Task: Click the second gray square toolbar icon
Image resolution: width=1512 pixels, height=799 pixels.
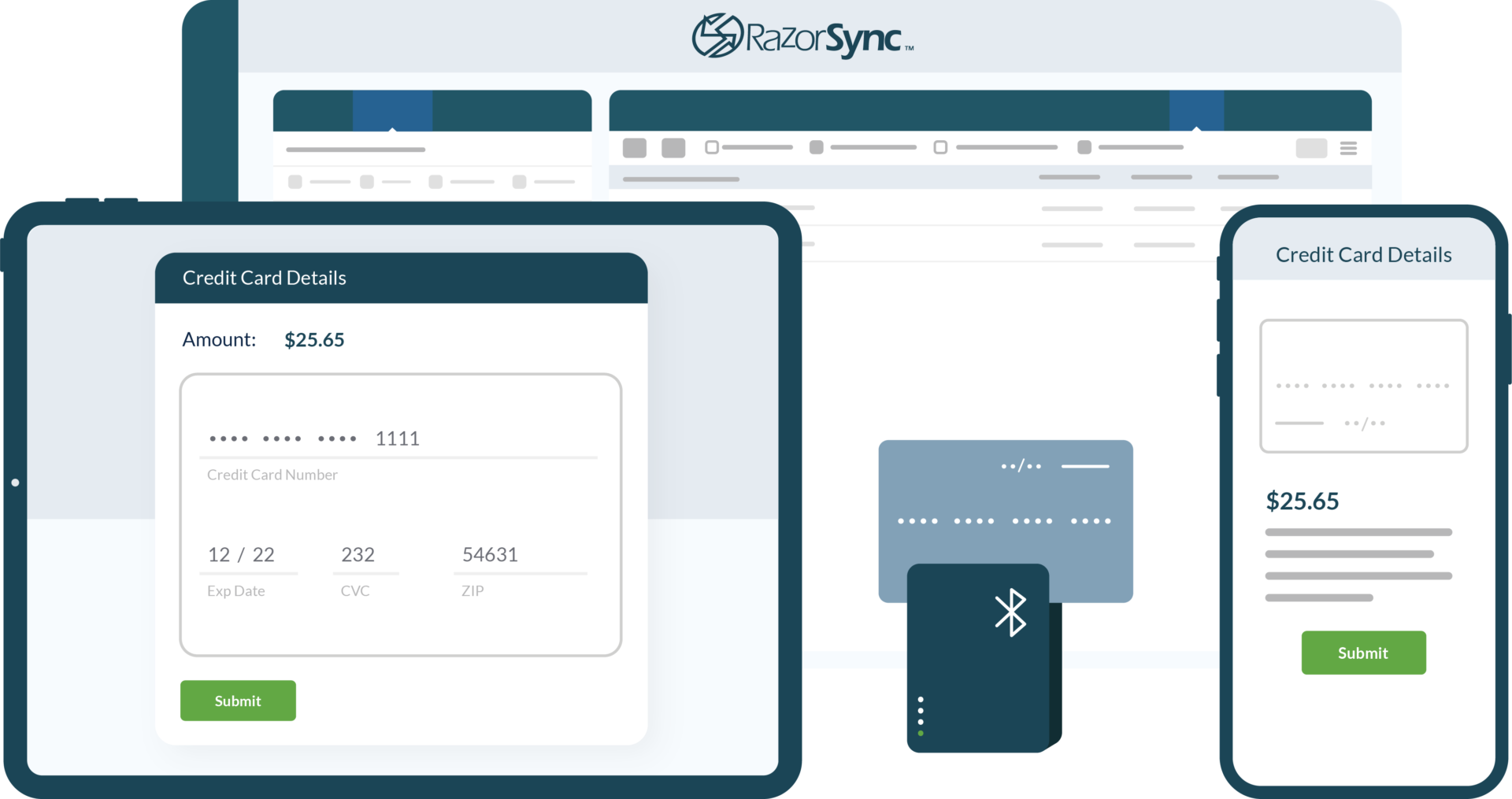Action: click(673, 148)
